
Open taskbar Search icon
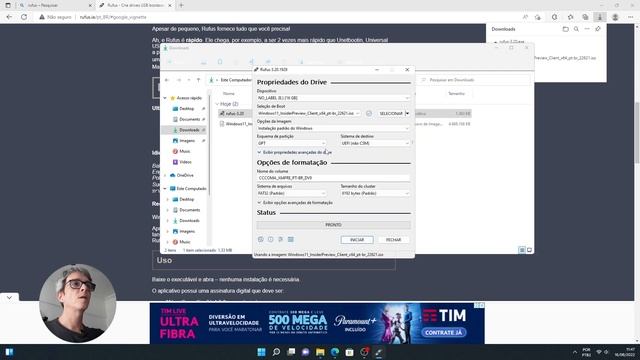pos(276,352)
